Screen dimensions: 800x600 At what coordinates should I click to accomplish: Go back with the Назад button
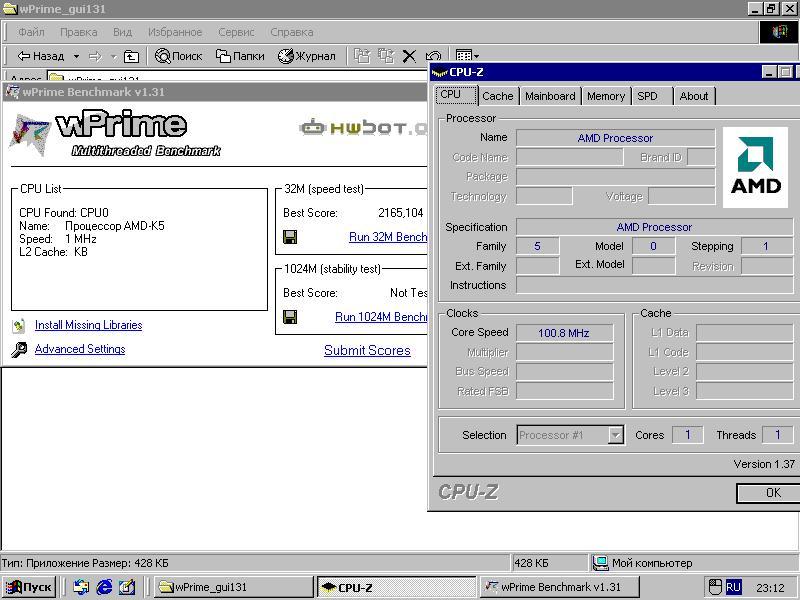point(41,56)
